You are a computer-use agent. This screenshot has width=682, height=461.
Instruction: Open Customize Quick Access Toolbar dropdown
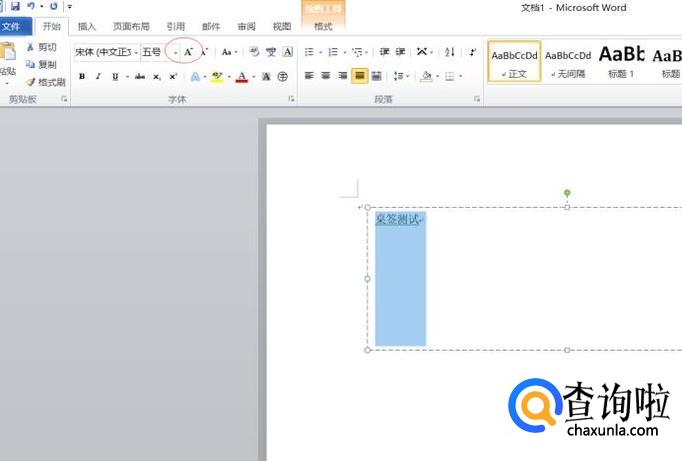(x=70, y=7)
